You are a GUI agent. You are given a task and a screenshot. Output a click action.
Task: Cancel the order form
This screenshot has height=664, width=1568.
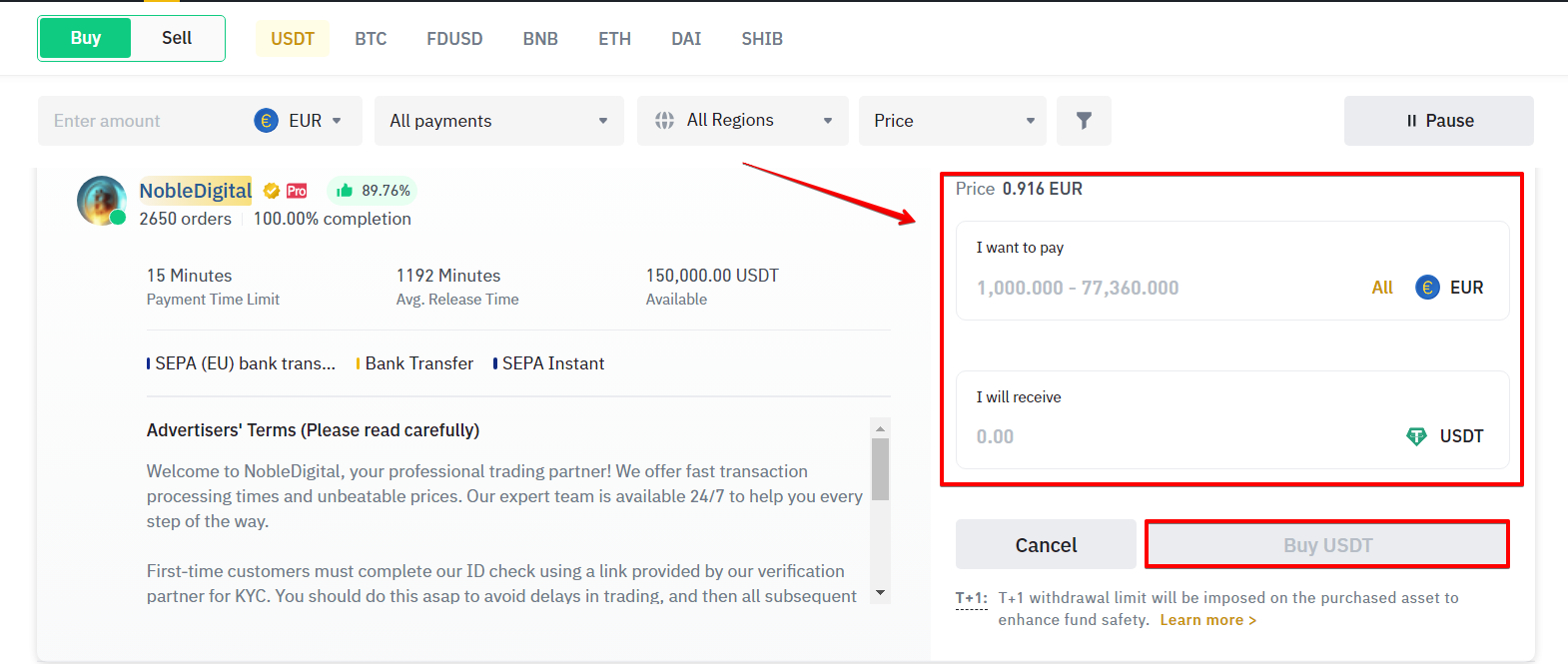click(1046, 545)
